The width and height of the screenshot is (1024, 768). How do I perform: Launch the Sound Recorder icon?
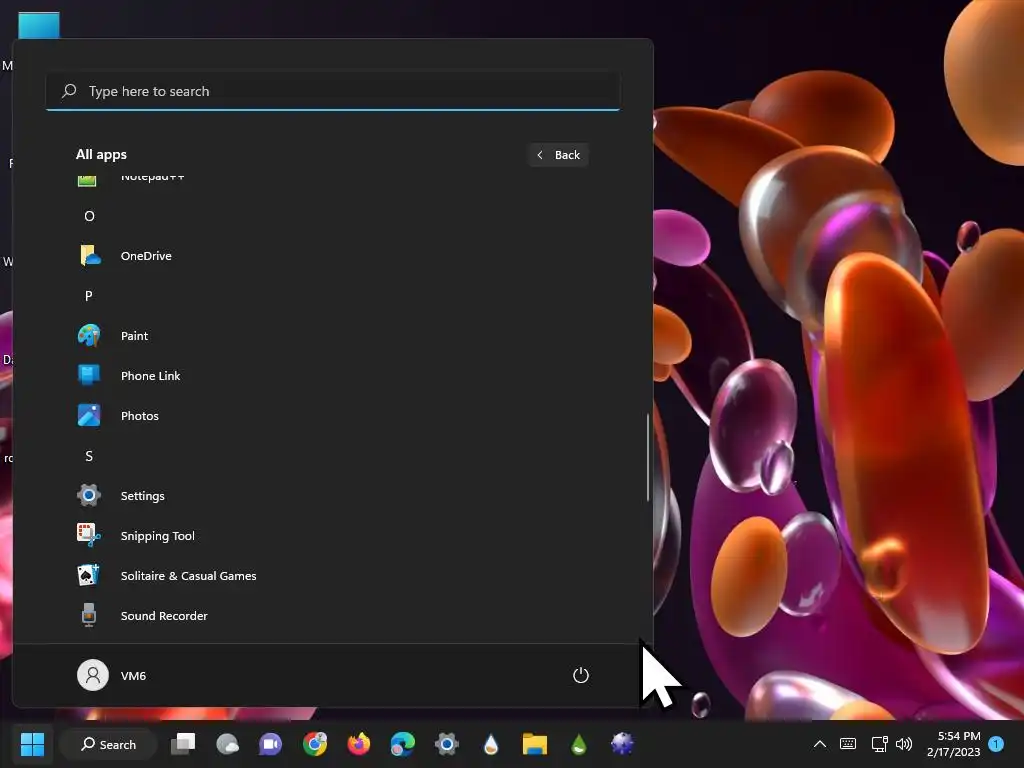click(x=89, y=615)
